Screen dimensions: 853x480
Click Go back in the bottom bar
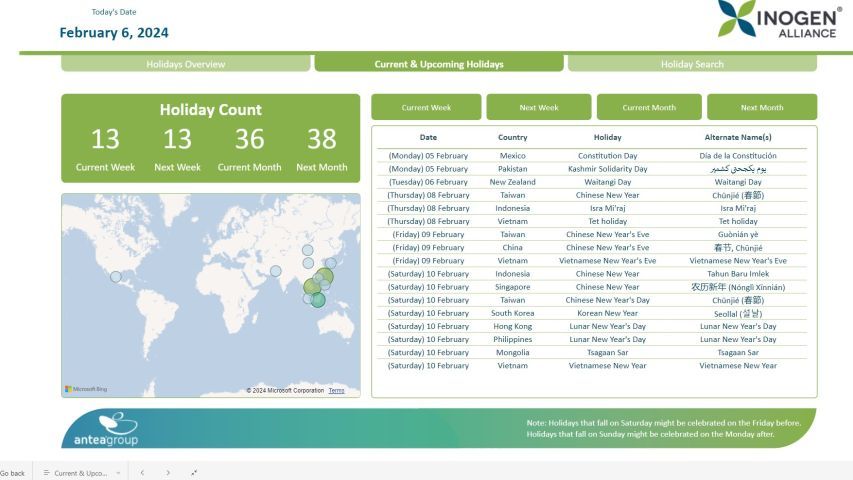tap(13, 472)
